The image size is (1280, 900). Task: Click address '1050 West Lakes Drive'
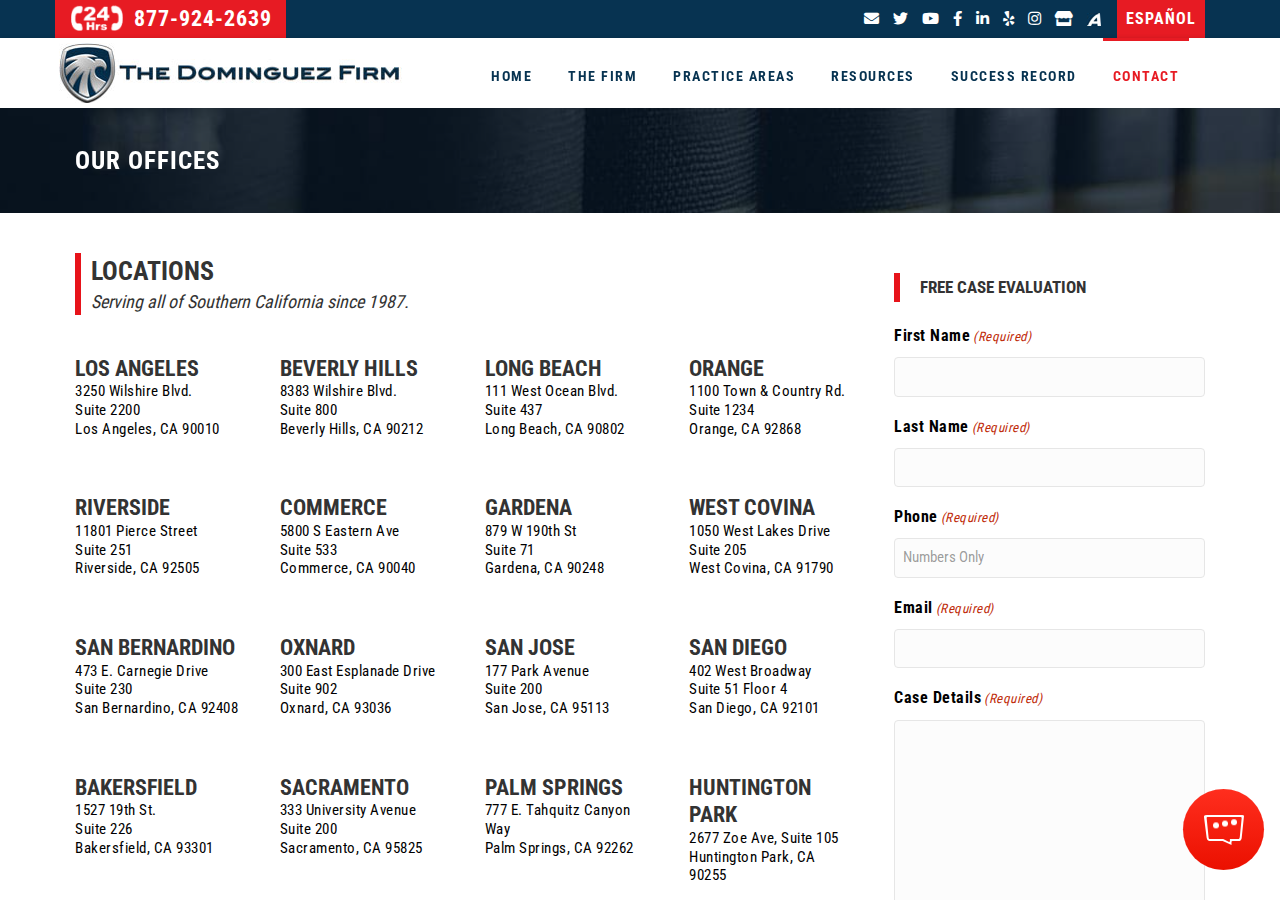click(759, 531)
